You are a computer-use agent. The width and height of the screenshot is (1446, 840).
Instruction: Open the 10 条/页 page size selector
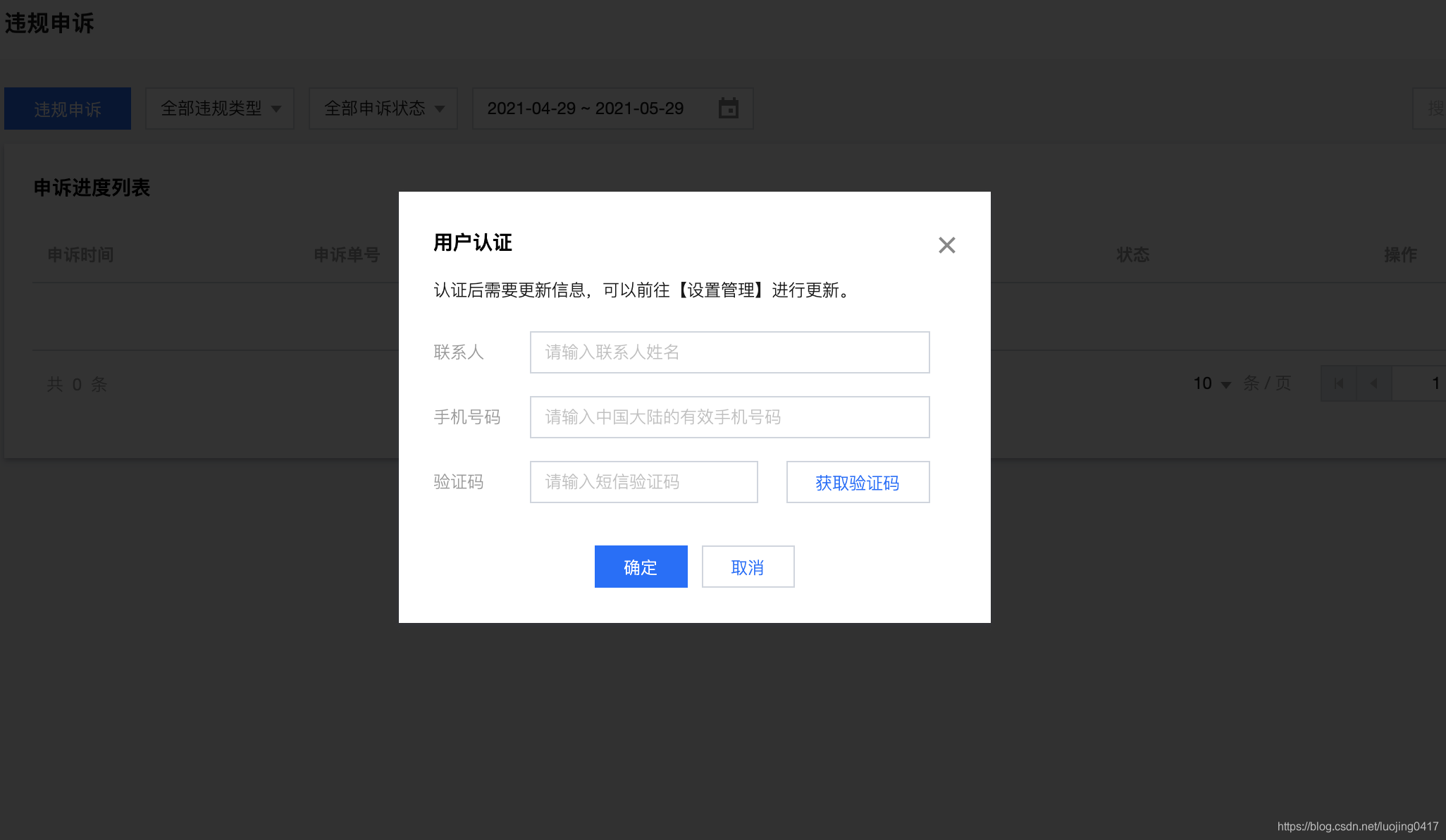(x=1211, y=383)
